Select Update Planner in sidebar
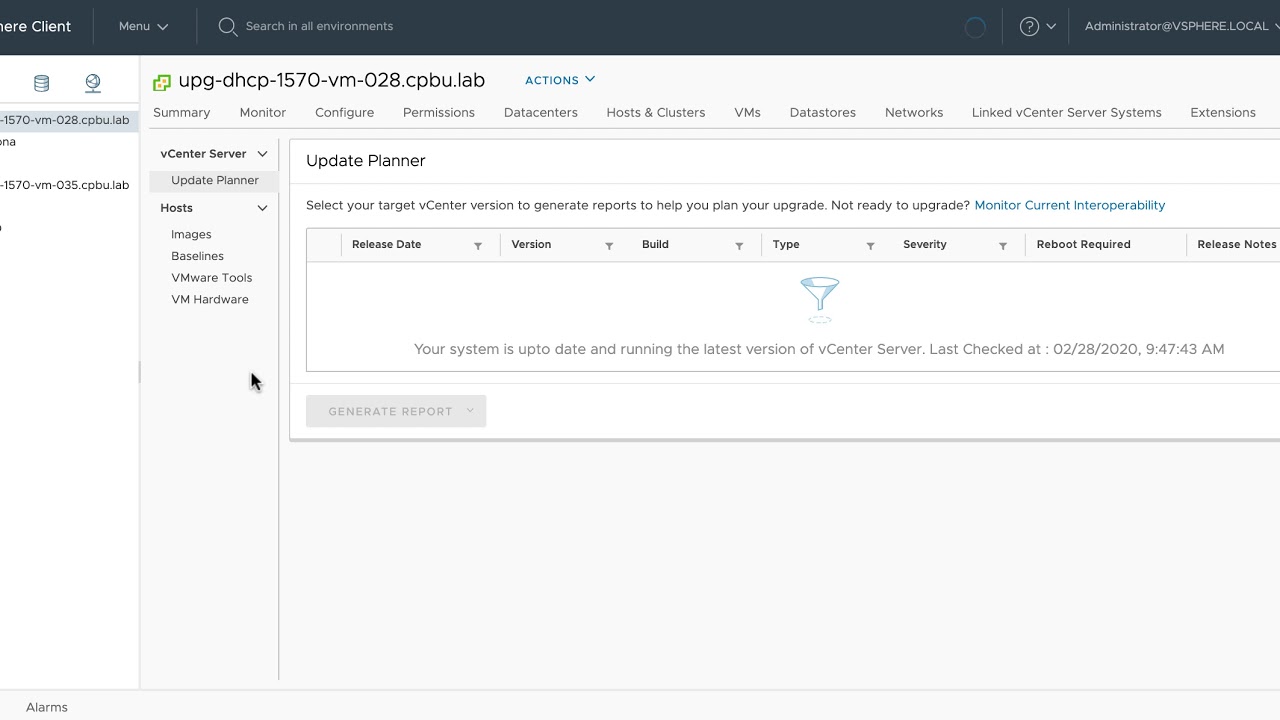The image size is (1280, 720). point(214,180)
